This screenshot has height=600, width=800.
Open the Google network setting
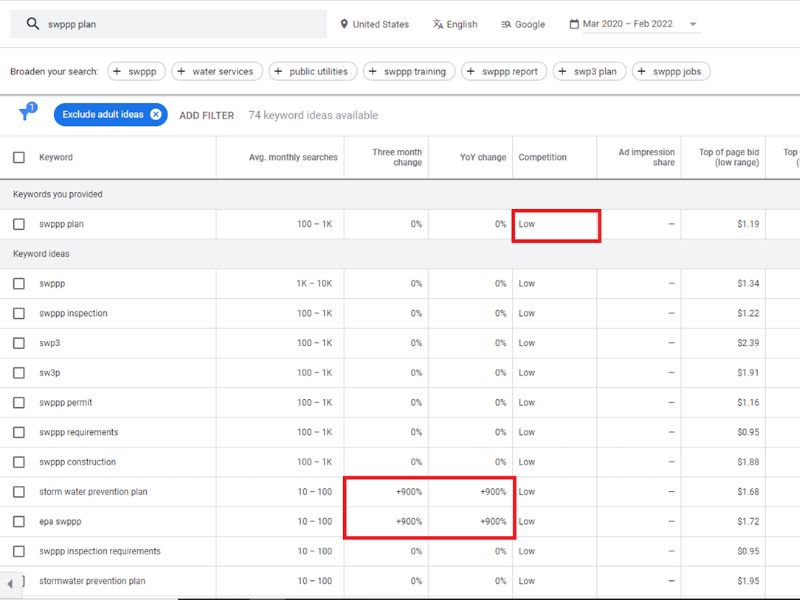(523, 24)
